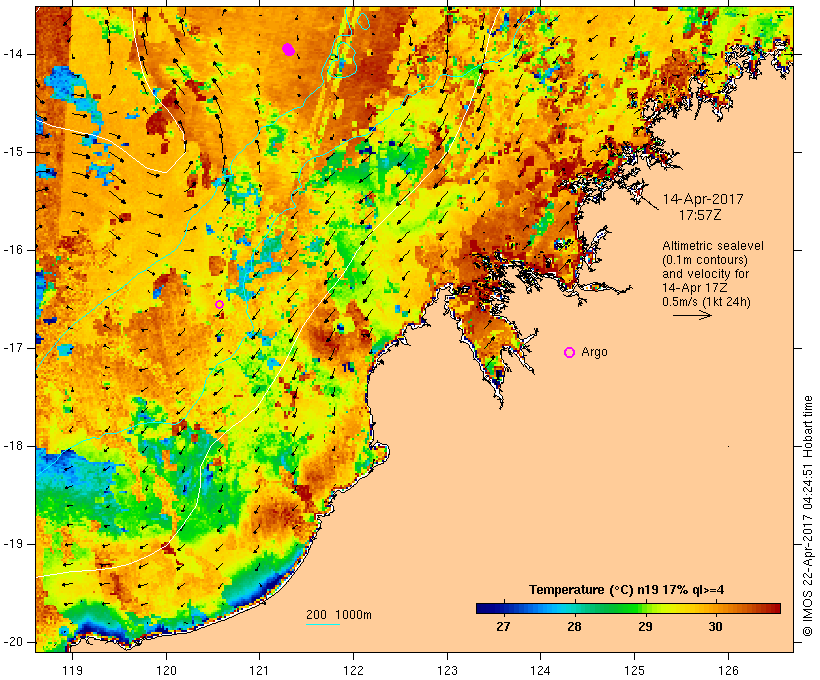Image resolution: width=820 pixels, height=680 pixels.
Task: Click the solid magenta Argo float marker
Action: (289, 50)
